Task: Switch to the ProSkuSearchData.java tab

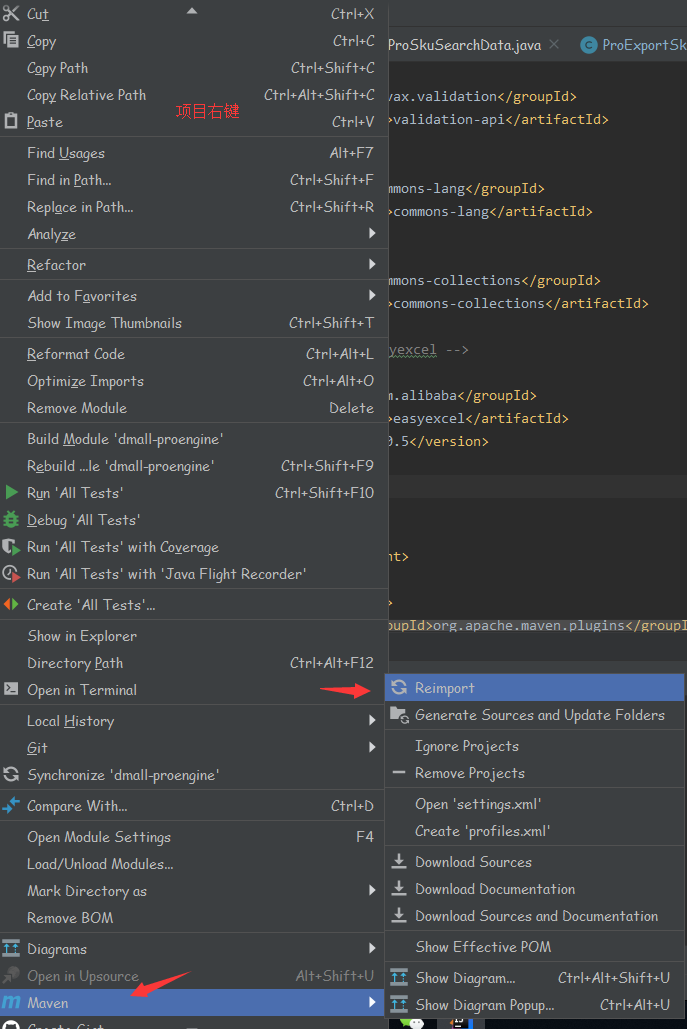Action: tap(464, 45)
